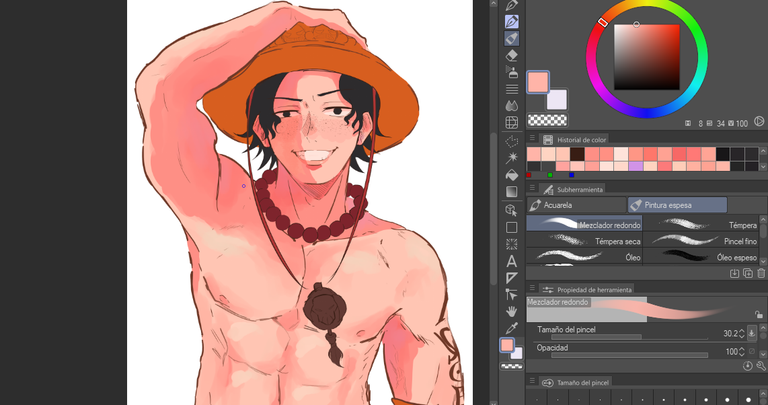Choose Mezclador redondo brush
Viewport: 768px width, 405px height.
[x=584, y=223]
